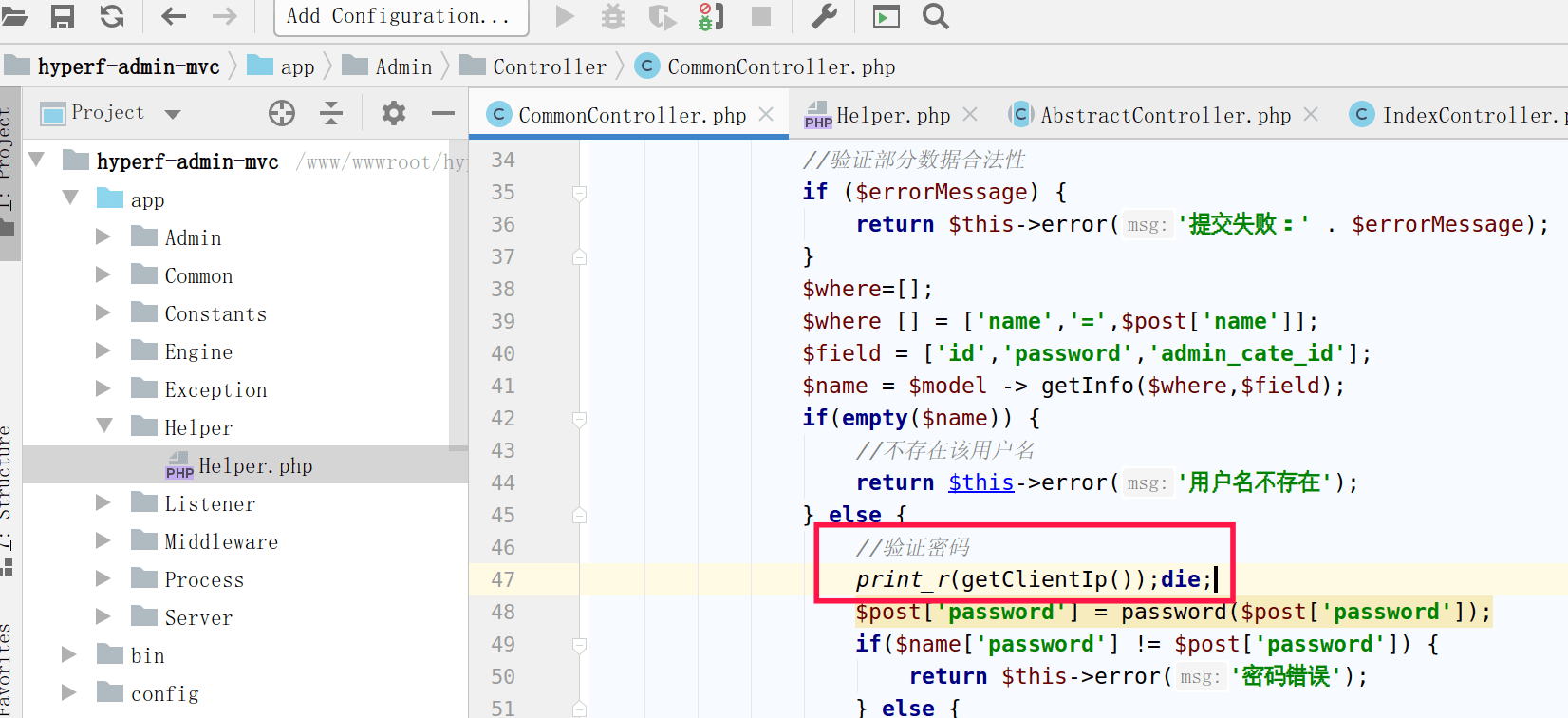Open Settings via the wrench icon
This screenshot has width=1568, height=718.
point(824,16)
